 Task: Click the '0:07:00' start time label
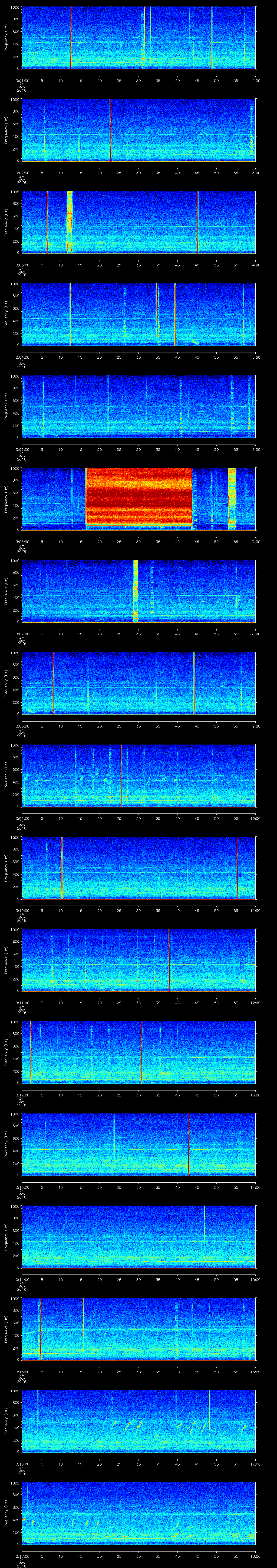[22, 634]
